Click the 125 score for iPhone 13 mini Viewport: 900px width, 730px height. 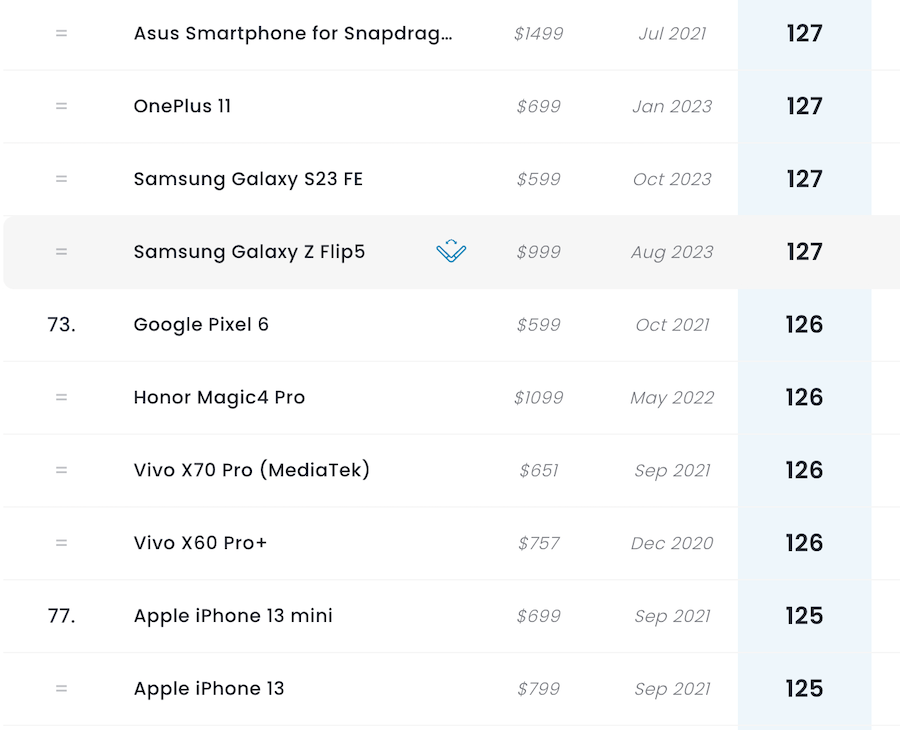click(804, 616)
